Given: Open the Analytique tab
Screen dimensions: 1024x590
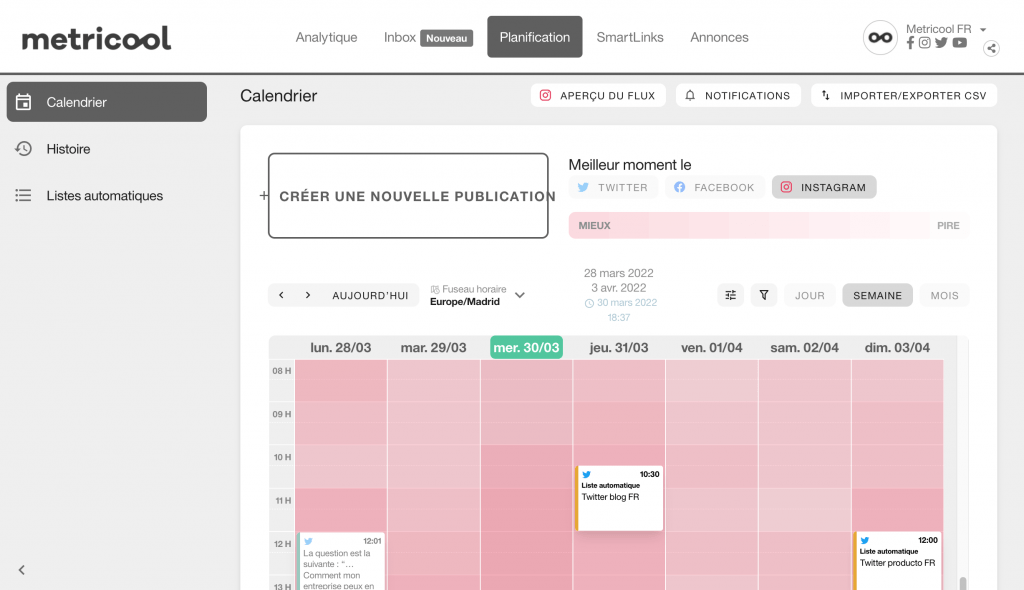Looking at the screenshot, I should point(326,37).
